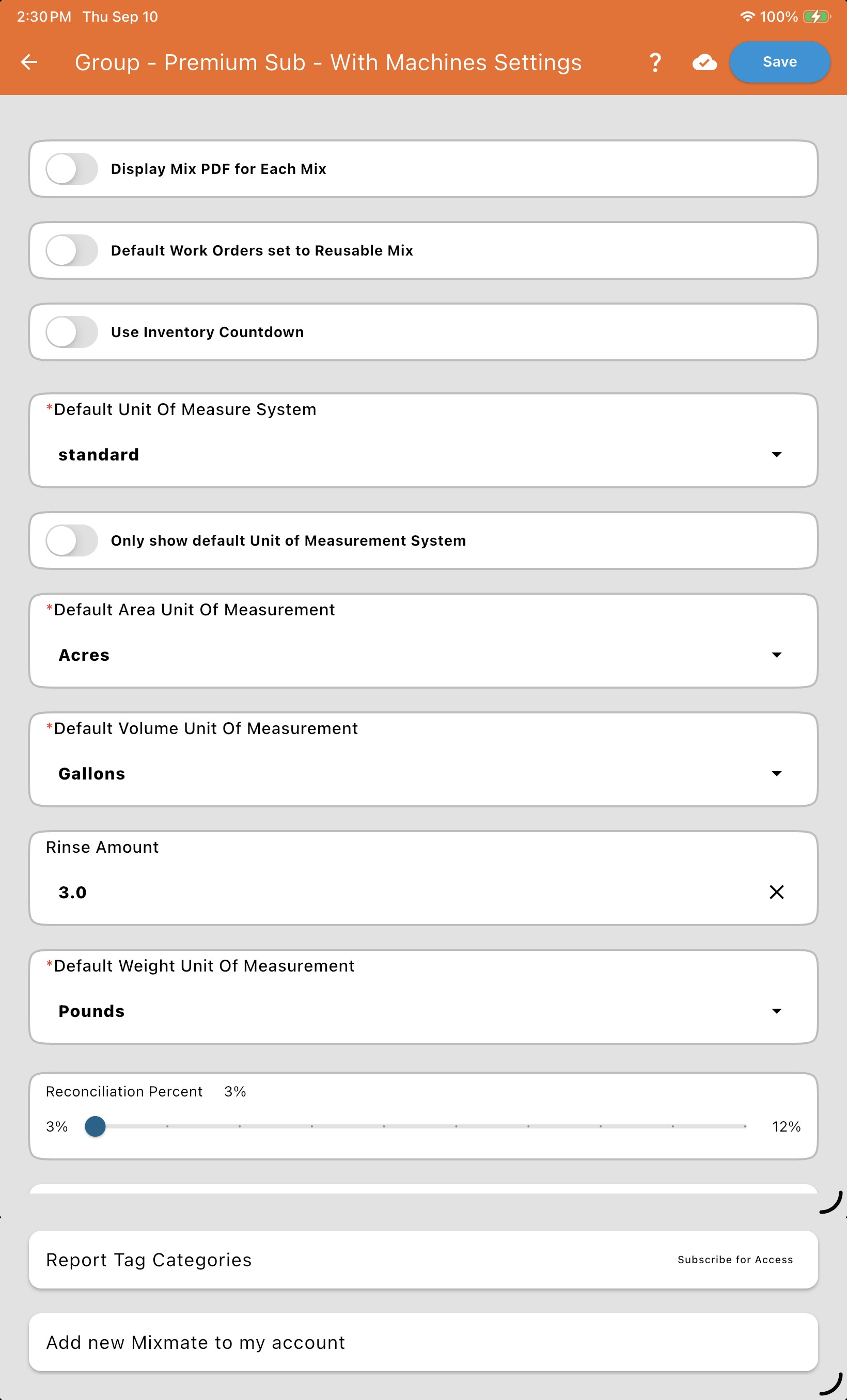Open Report Tag Categories item
Image resolution: width=847 pixels, height=1400 pixels.
point(423,1260)
